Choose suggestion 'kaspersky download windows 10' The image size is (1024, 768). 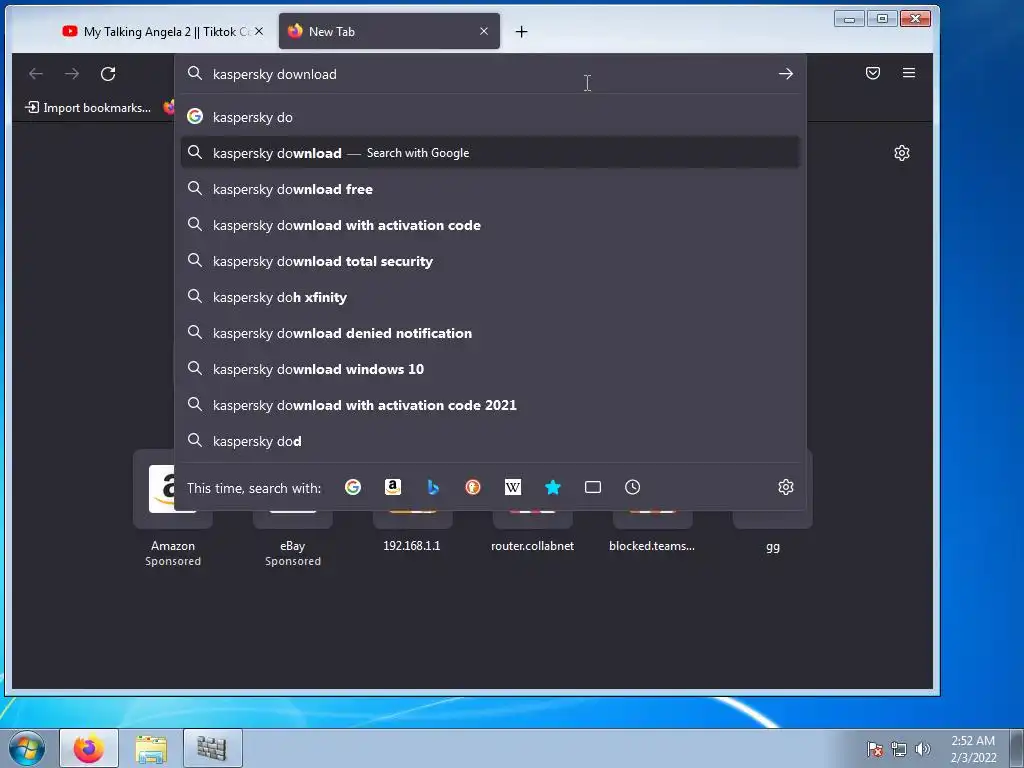click(x=490, y=369)
